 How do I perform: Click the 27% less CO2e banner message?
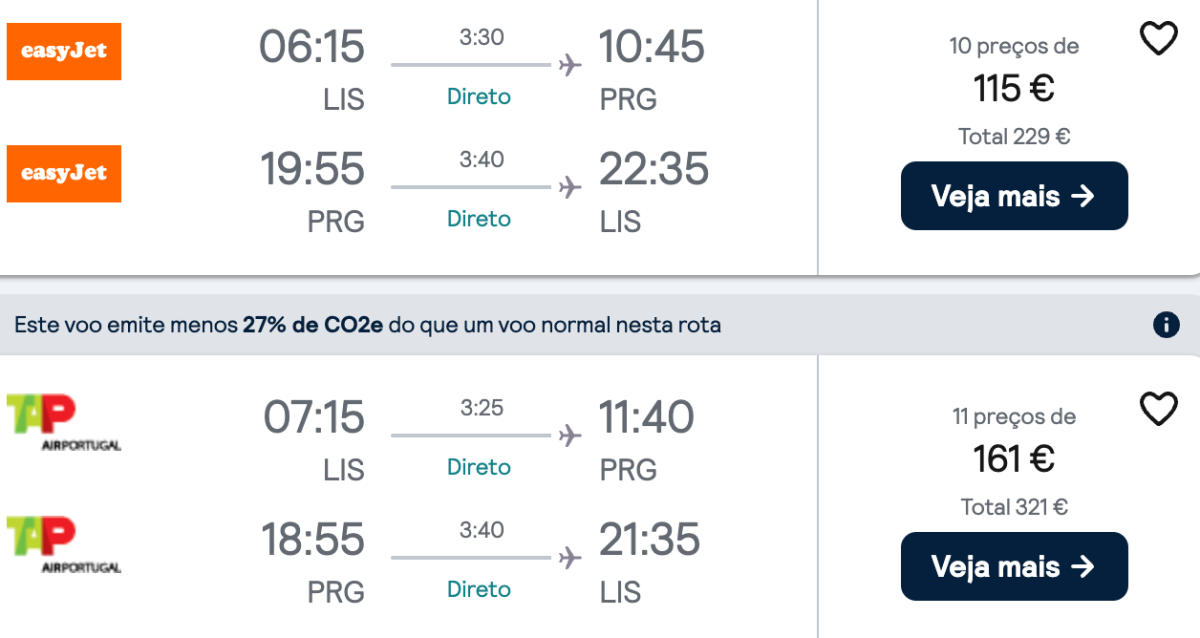(x=368, y=325)
